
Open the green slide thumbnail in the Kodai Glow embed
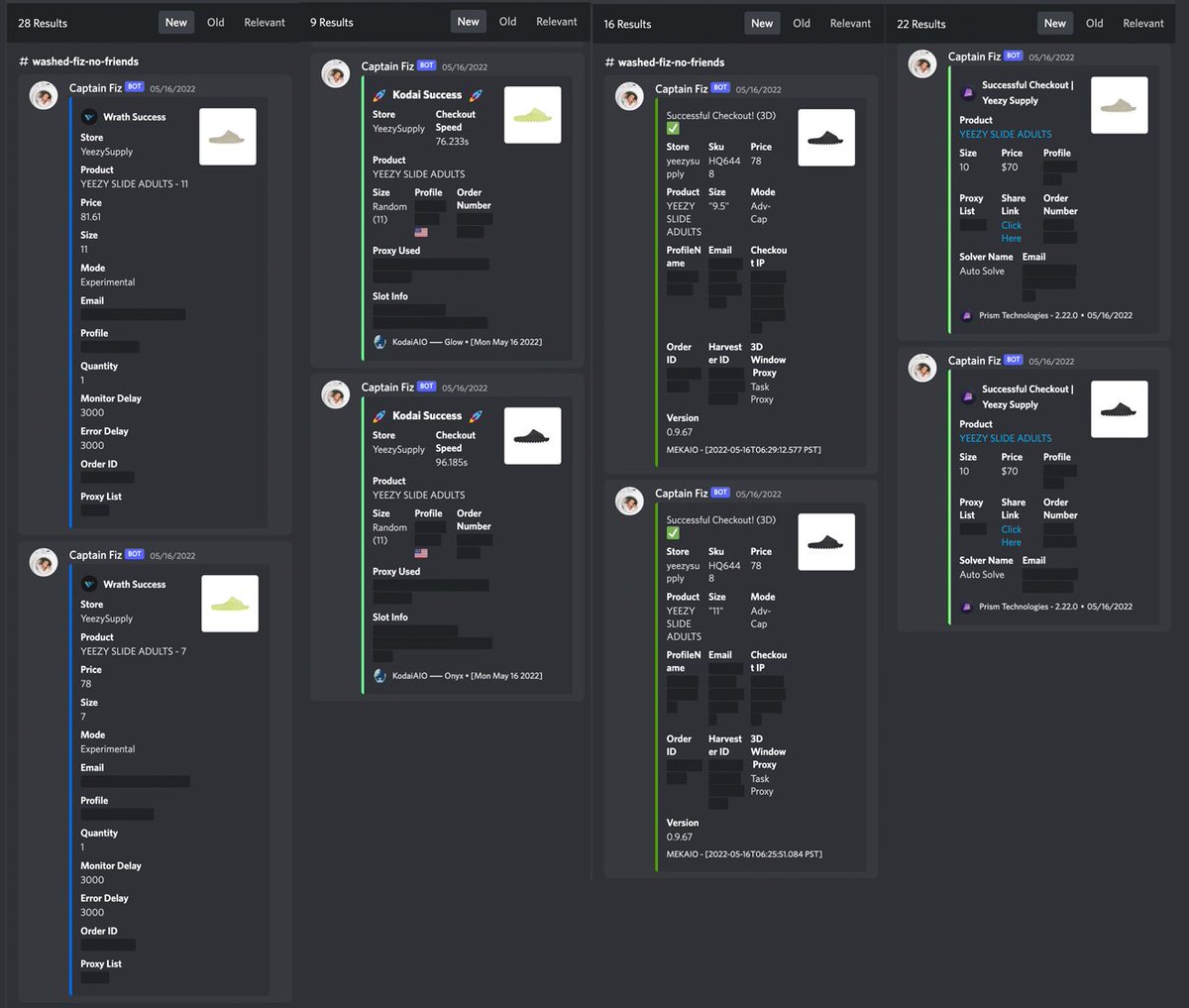coord(532,115)
